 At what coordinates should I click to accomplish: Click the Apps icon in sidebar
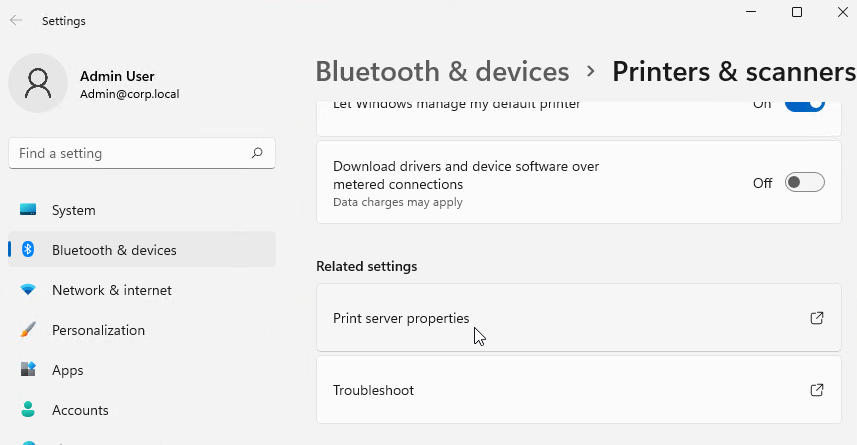click(x=28, y=370)
